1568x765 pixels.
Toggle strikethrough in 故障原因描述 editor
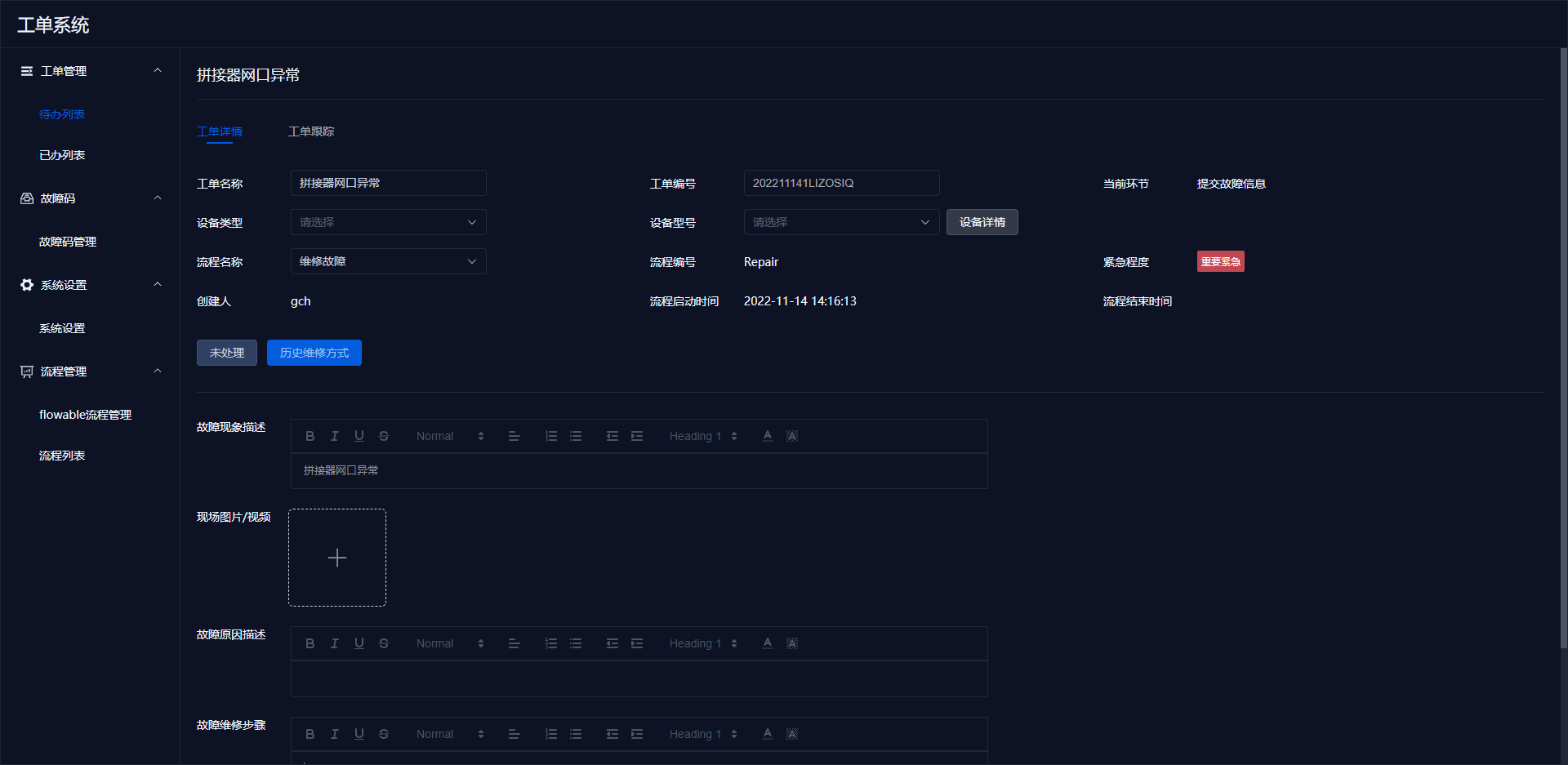(384, 643)
